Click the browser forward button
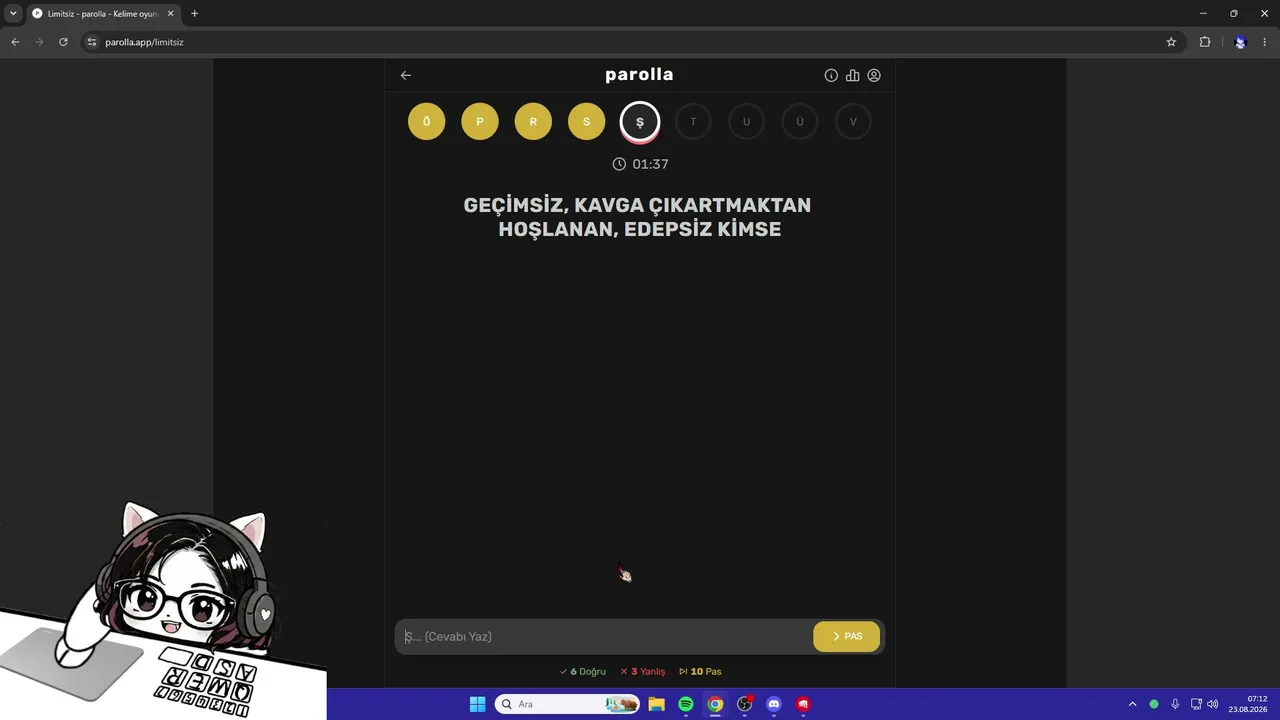The height and width of the screenshot is (720, 1280). click(x=39, y=42)
